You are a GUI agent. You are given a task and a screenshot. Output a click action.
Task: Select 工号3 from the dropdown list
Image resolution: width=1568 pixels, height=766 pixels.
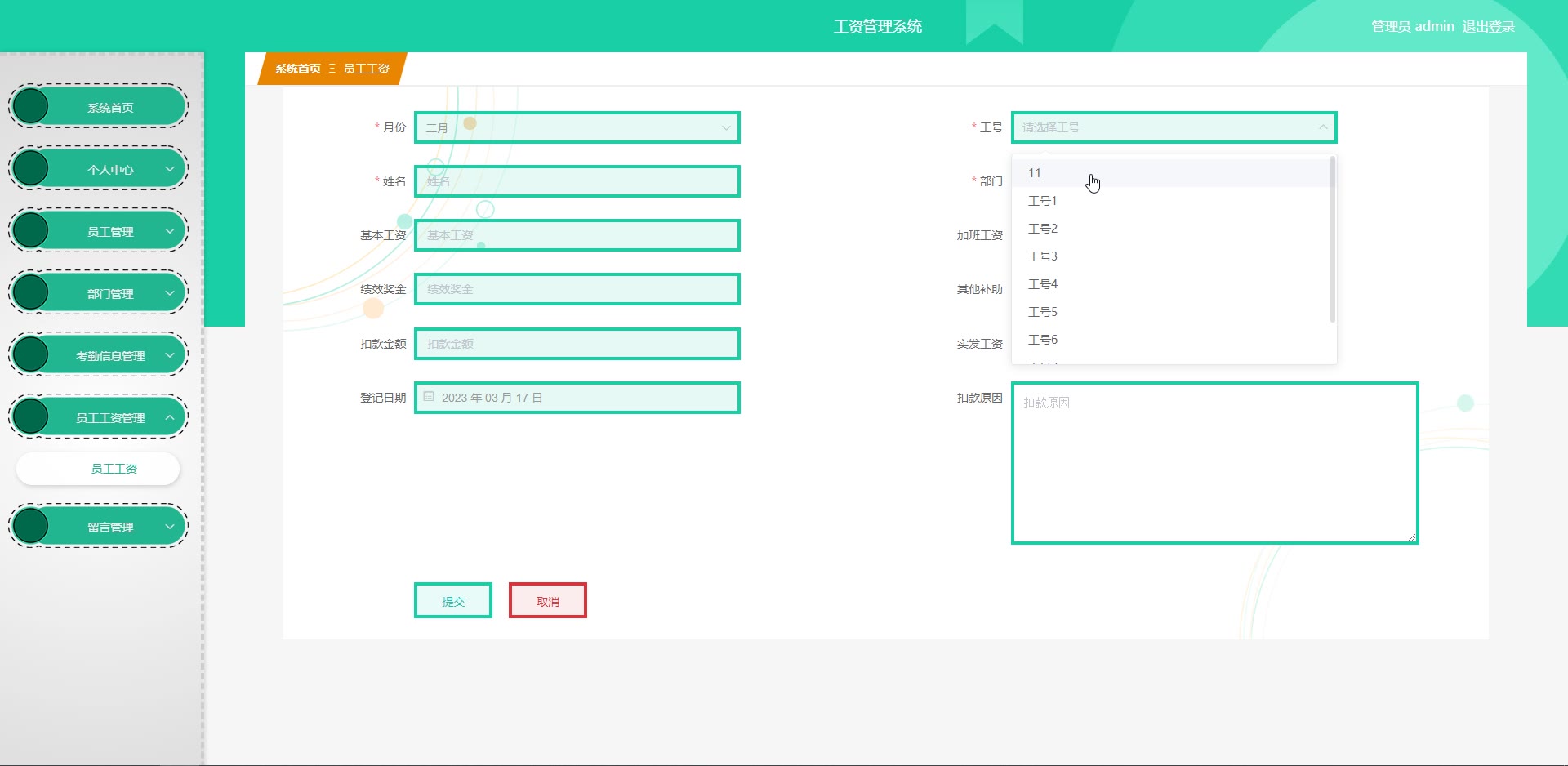(1171, 256)
